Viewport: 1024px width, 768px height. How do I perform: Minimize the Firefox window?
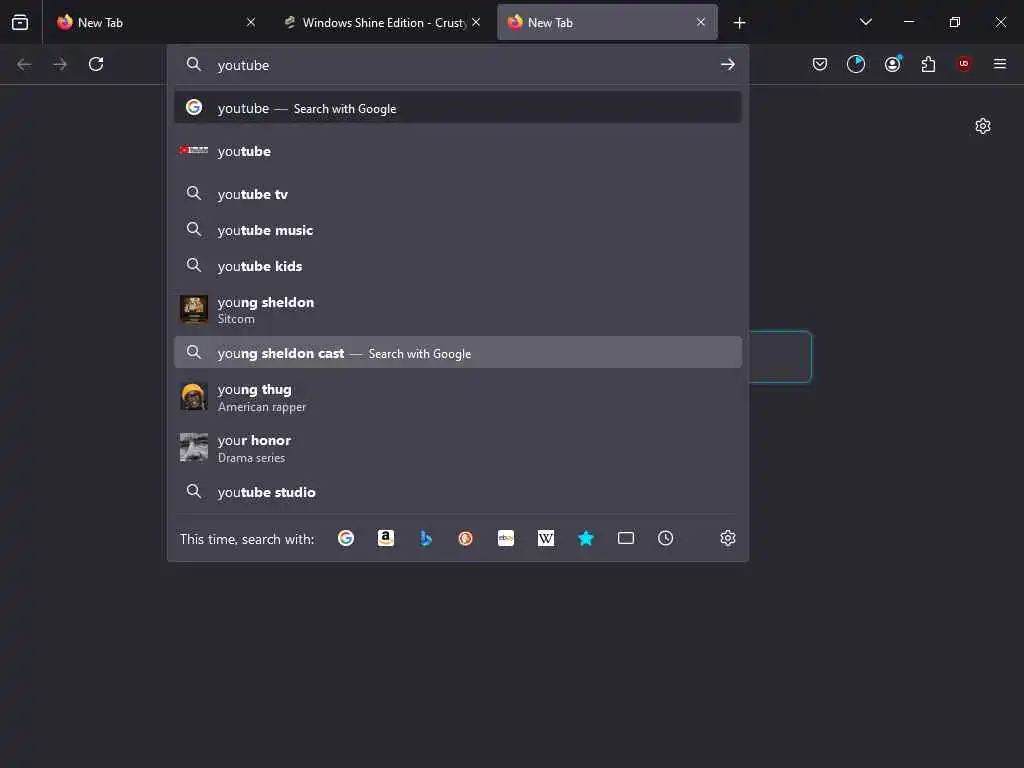(908, 22)
